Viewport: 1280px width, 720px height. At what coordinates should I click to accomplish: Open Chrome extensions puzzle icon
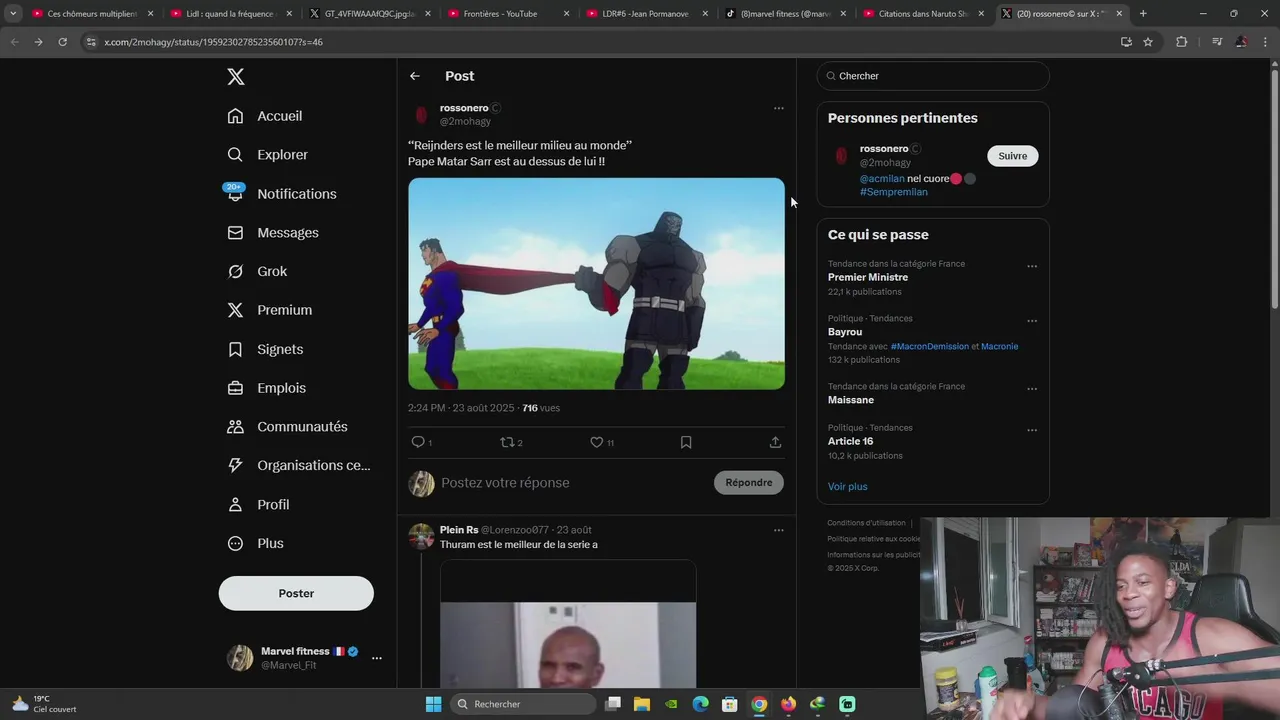(1181, 42)
